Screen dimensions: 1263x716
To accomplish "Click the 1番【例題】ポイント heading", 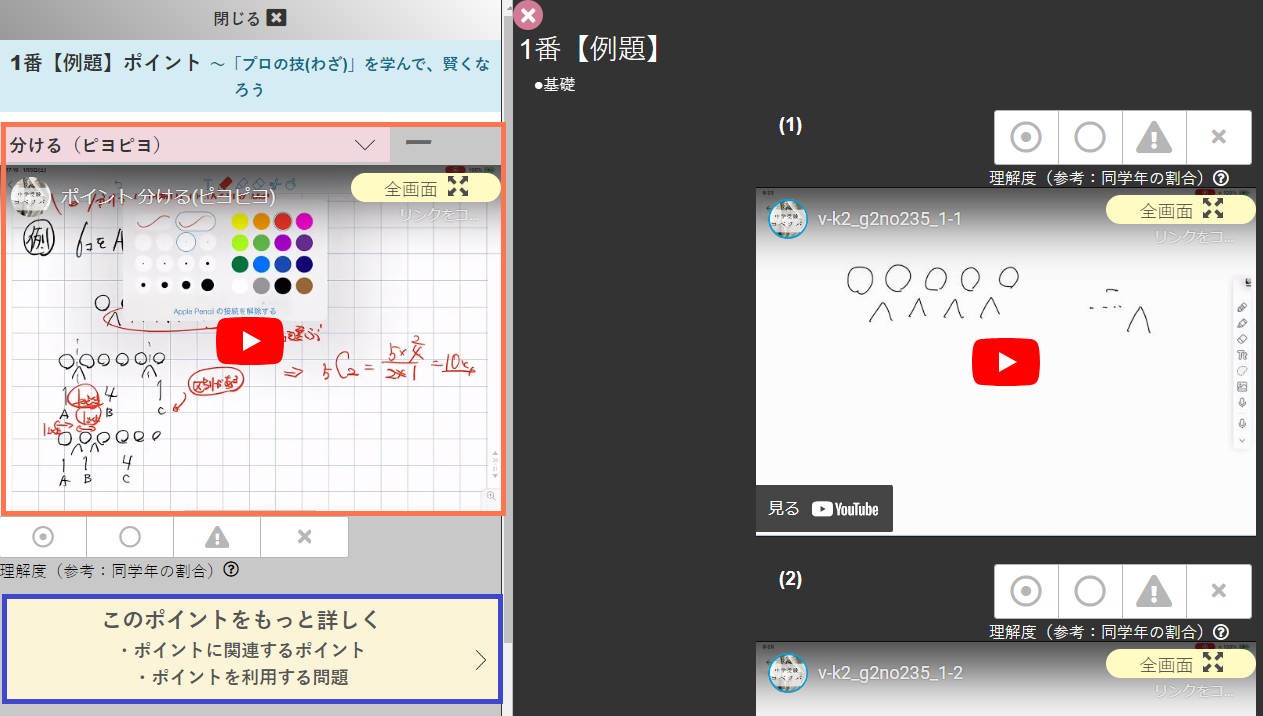I will [106, 63].
